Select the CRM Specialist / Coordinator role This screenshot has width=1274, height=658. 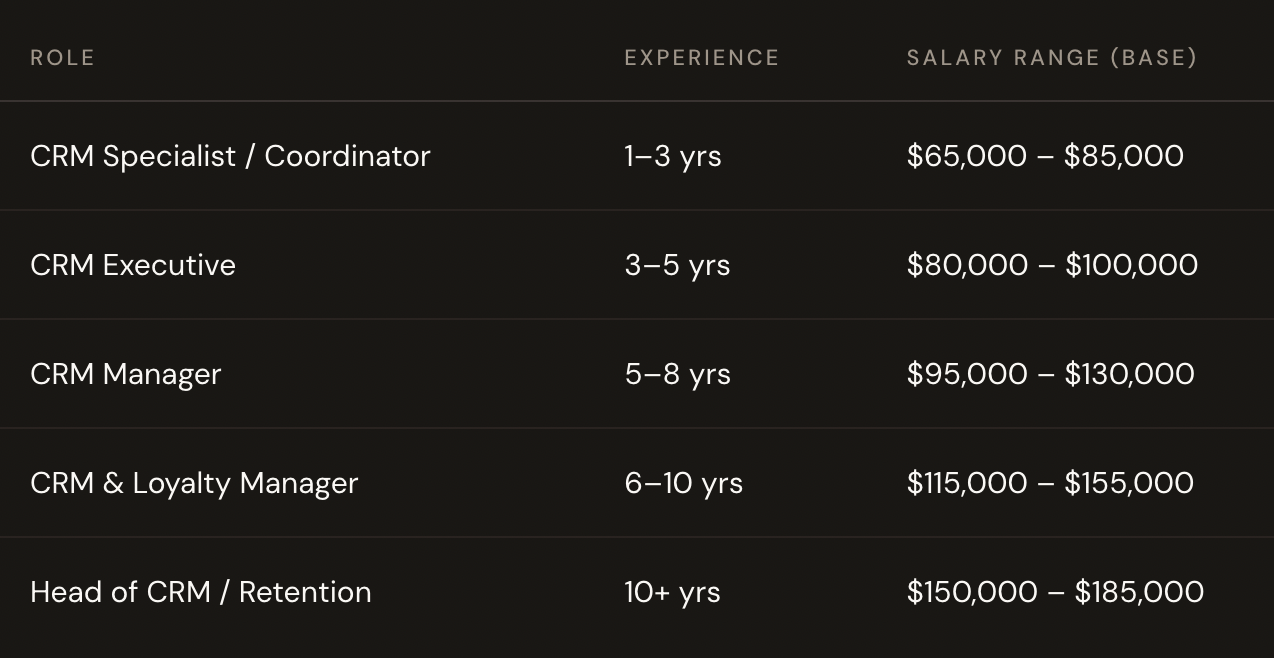coord(230,156)
